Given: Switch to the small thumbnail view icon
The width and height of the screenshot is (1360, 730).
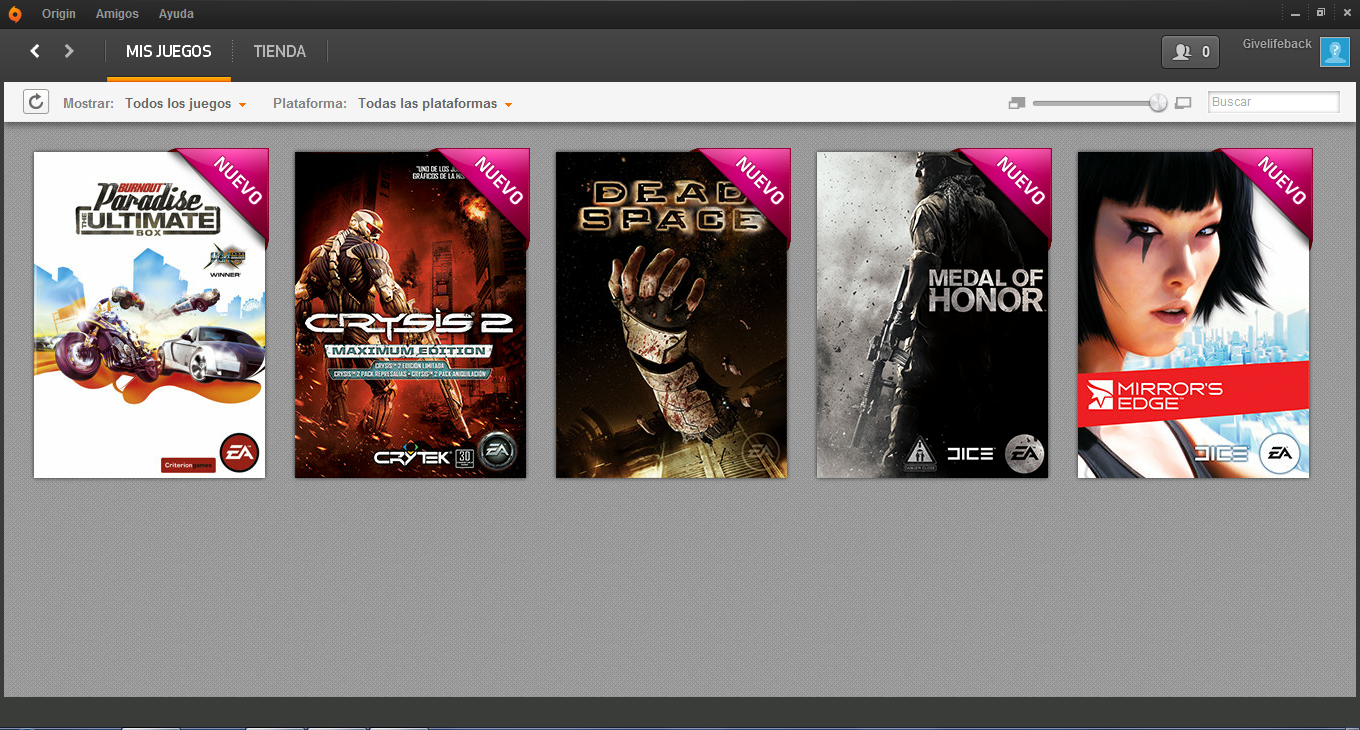Looking at the screenshot, I should (x=1017, y=103).
